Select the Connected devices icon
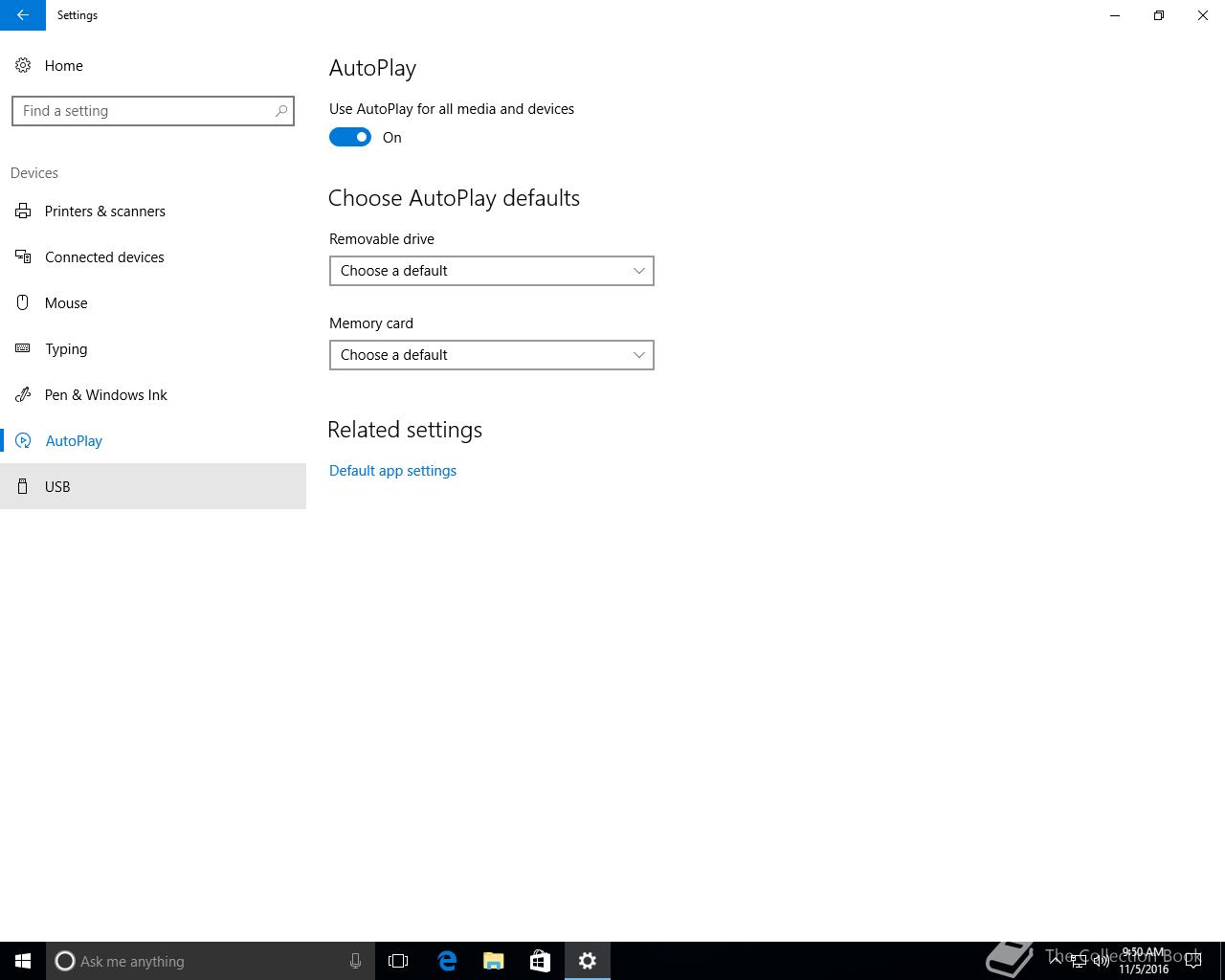Image resolution: width=1225 pixels, height=980 pixels. (x=23, y=256)
